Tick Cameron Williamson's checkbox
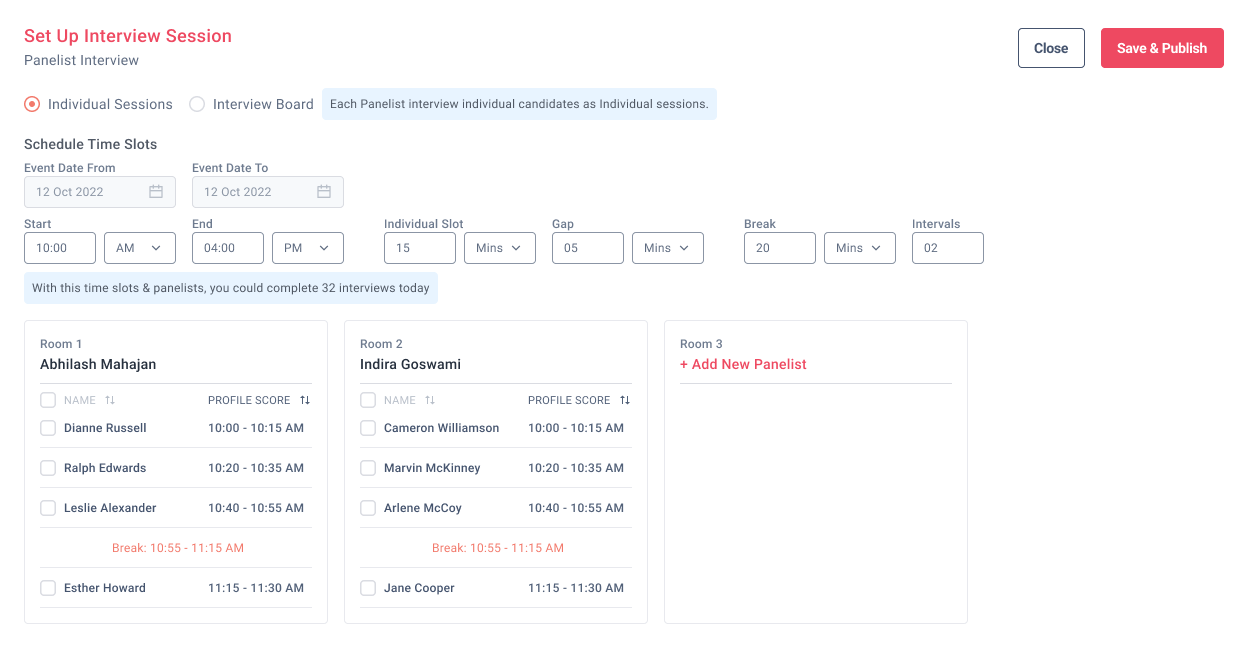1248x648 pixels. [368, 428]
